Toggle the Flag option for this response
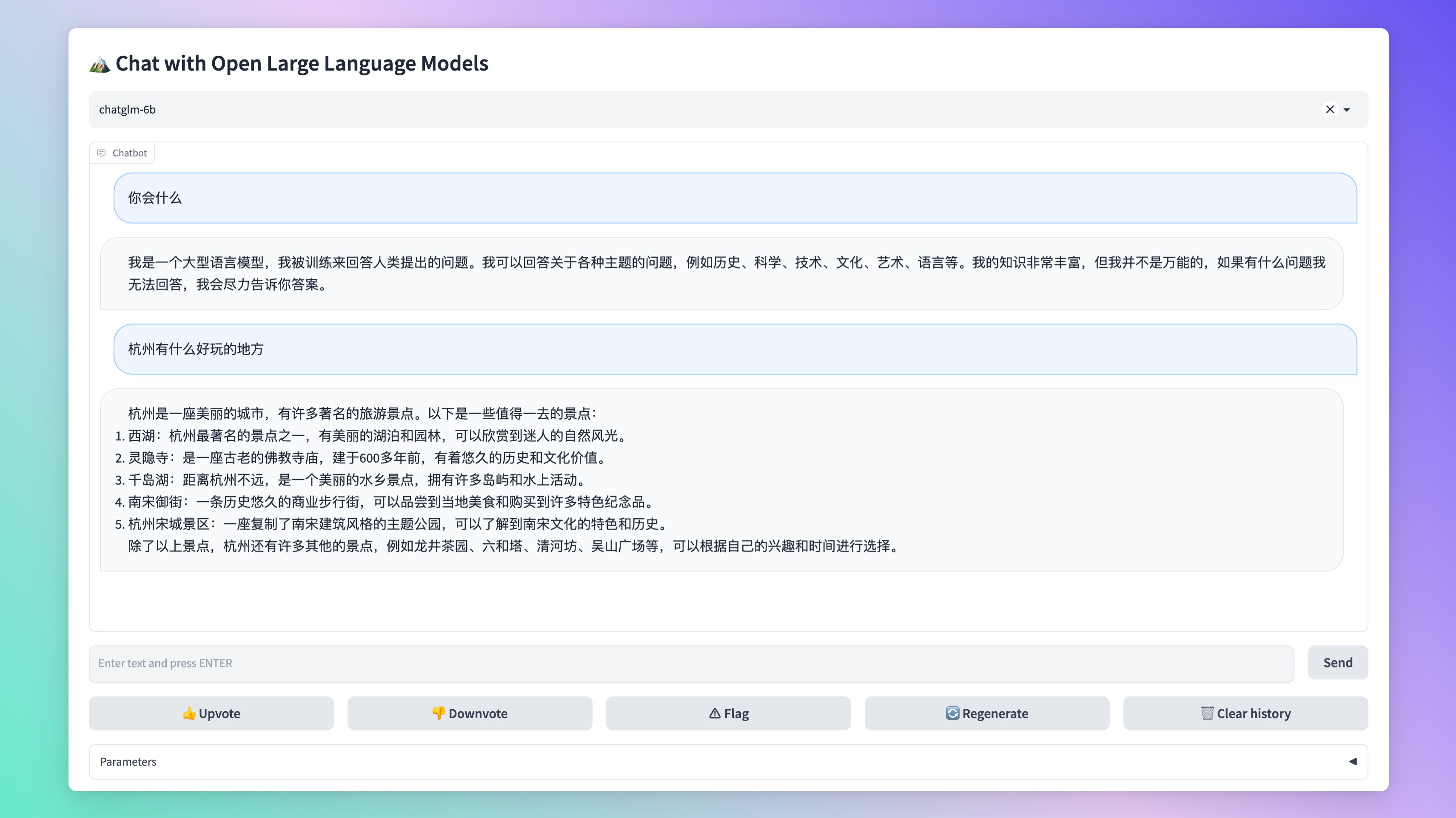 click(728, 713)
